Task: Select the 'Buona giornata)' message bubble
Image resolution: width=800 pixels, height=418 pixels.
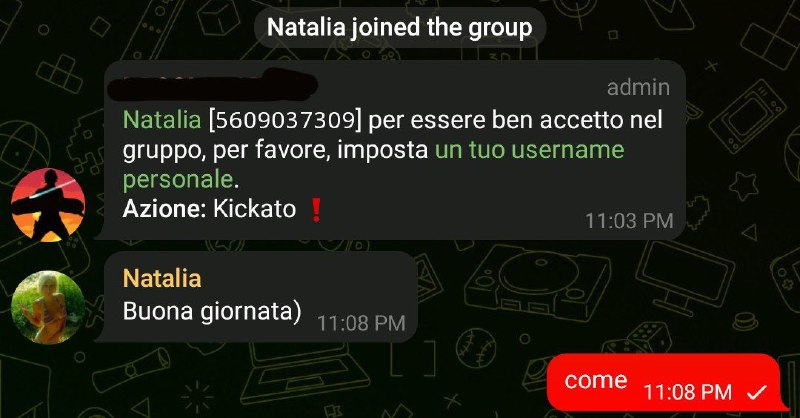Action: click(x=256, y=297)
